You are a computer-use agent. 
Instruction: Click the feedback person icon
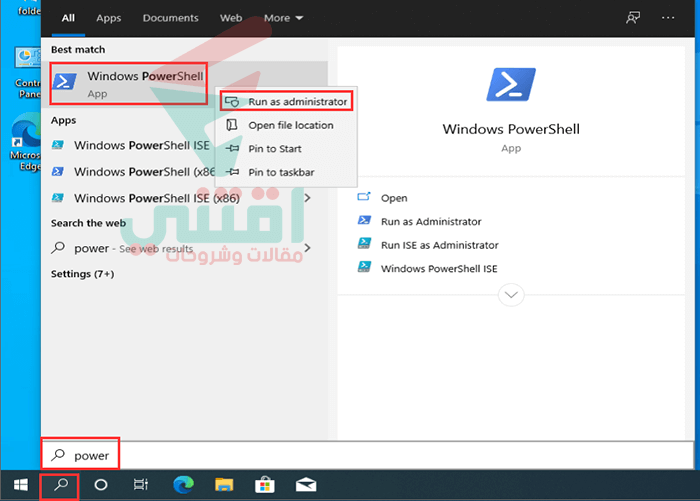pyautogui.click(x=633, y=18)
